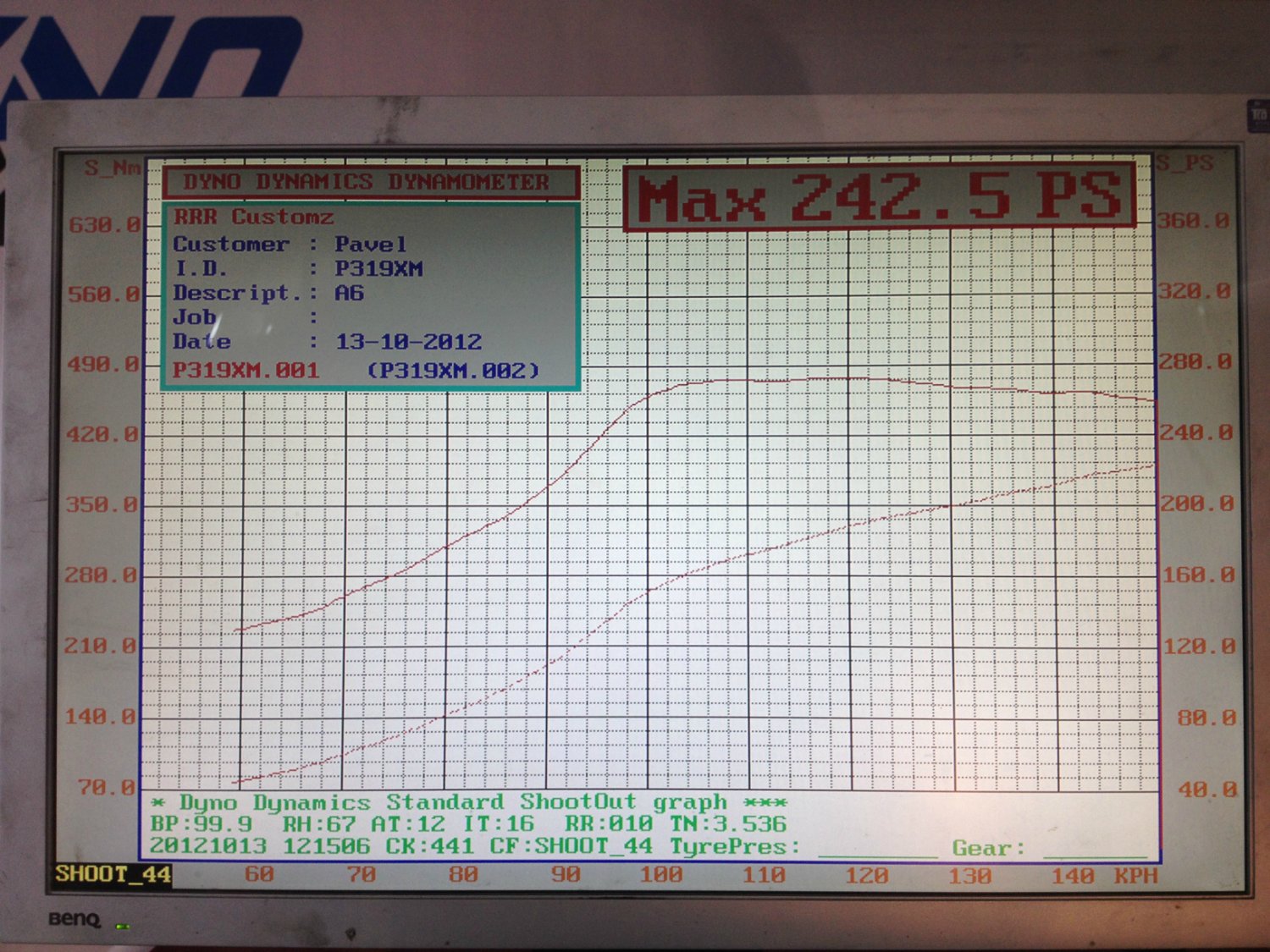The height and width of the screenshot is (952, 1270).
Task: Click the Gear input line
Action: pos(1095,856)
